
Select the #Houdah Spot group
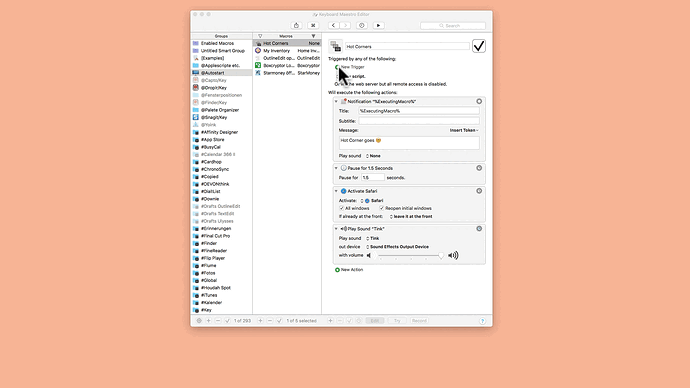click(x=221, y=288)
